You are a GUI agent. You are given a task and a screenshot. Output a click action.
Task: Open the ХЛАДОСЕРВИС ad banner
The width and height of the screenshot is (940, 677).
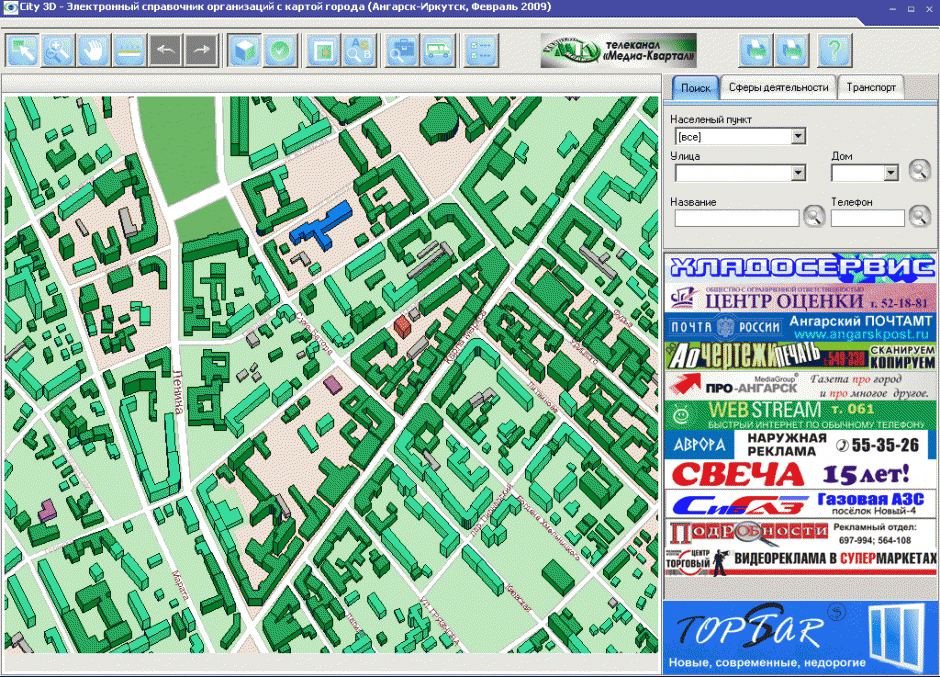pos(800,267)
